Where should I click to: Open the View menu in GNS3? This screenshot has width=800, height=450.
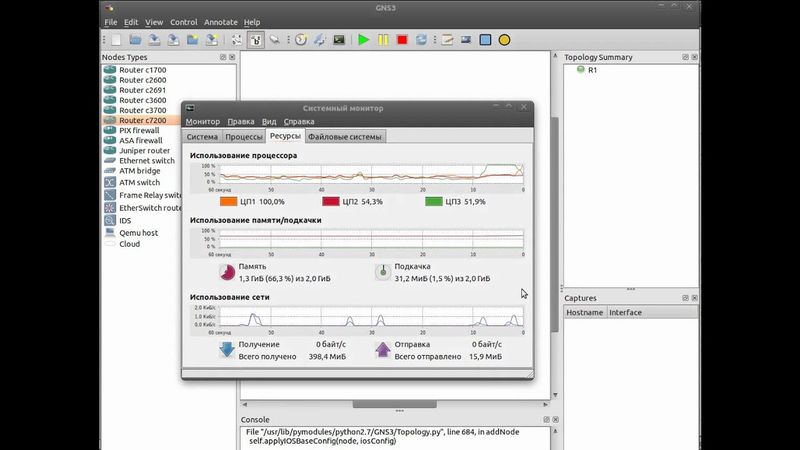[154, 22]
